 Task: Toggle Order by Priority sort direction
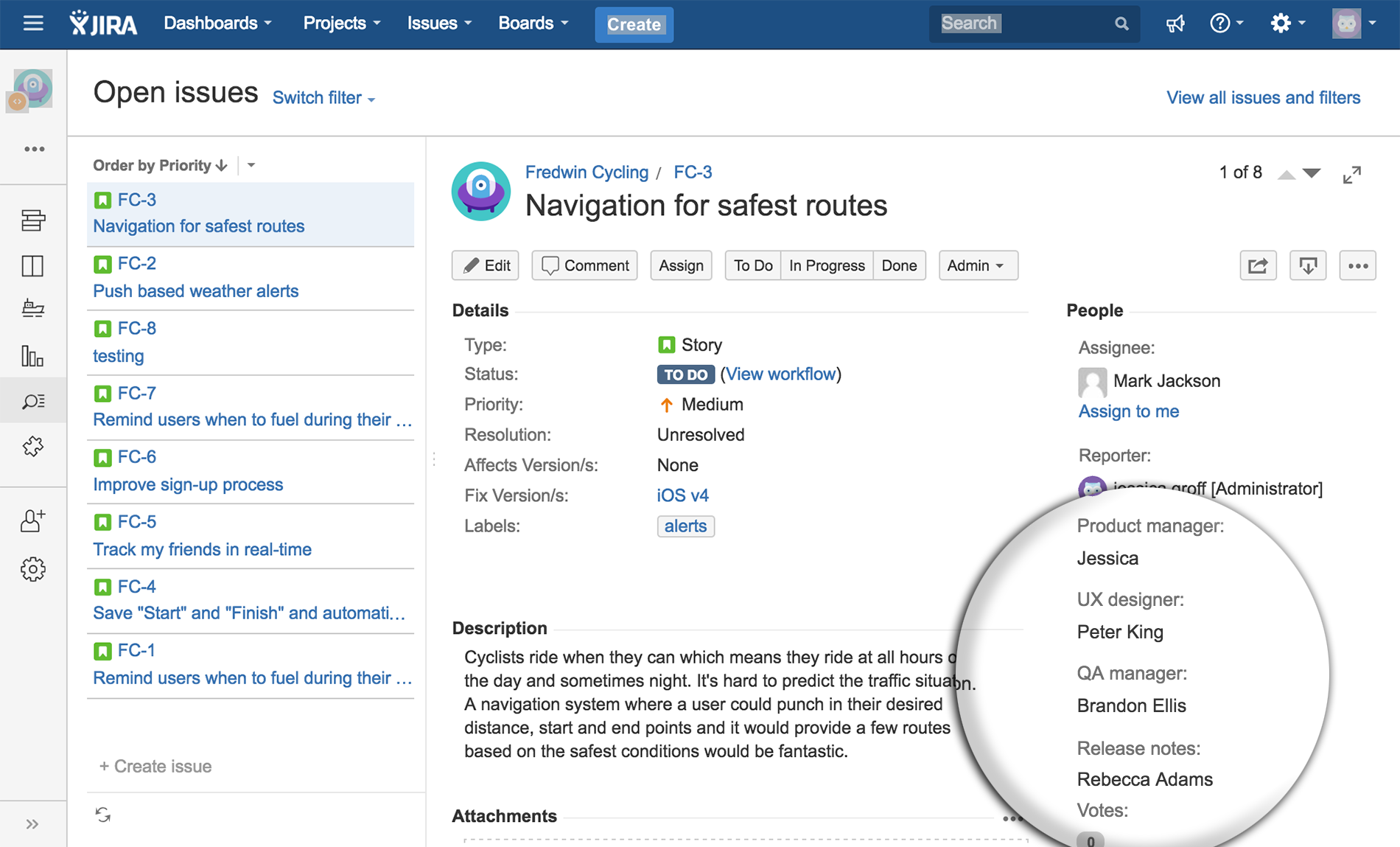click(x=160, y=165)
